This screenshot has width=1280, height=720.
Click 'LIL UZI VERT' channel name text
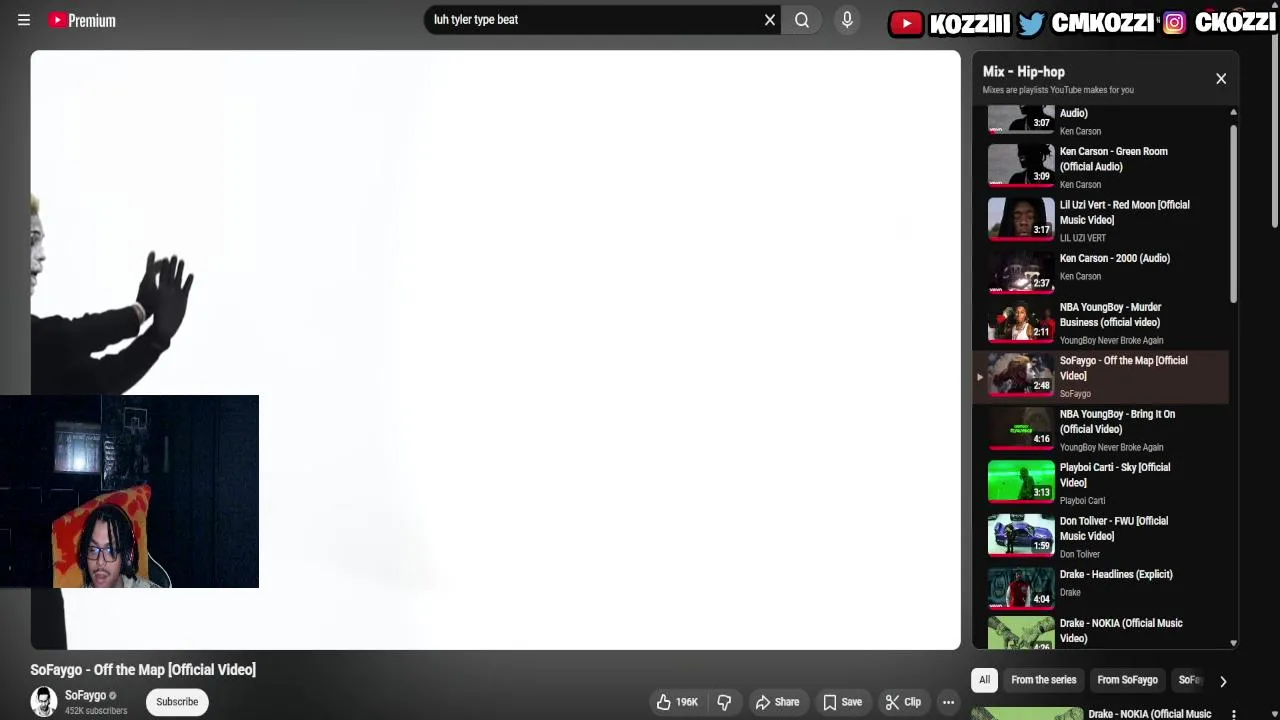pos(1082,238)
